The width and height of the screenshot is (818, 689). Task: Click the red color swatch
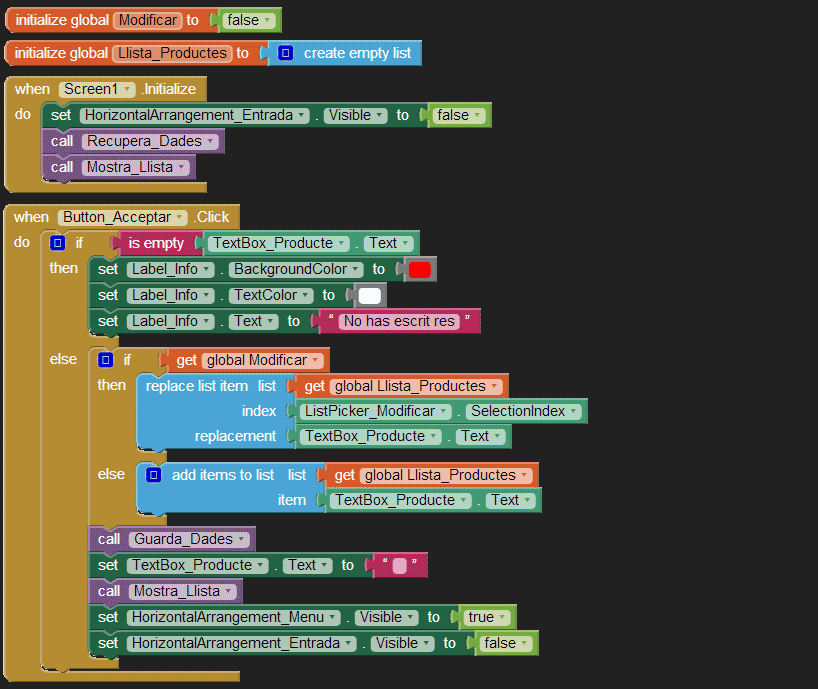click(x=419, y=269)
